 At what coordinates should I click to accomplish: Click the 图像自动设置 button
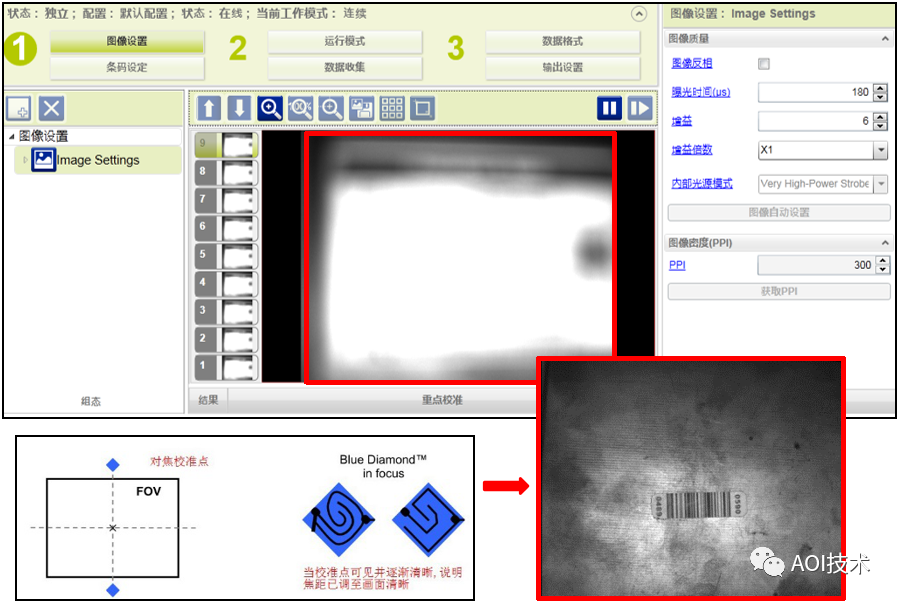click(779, 213)
